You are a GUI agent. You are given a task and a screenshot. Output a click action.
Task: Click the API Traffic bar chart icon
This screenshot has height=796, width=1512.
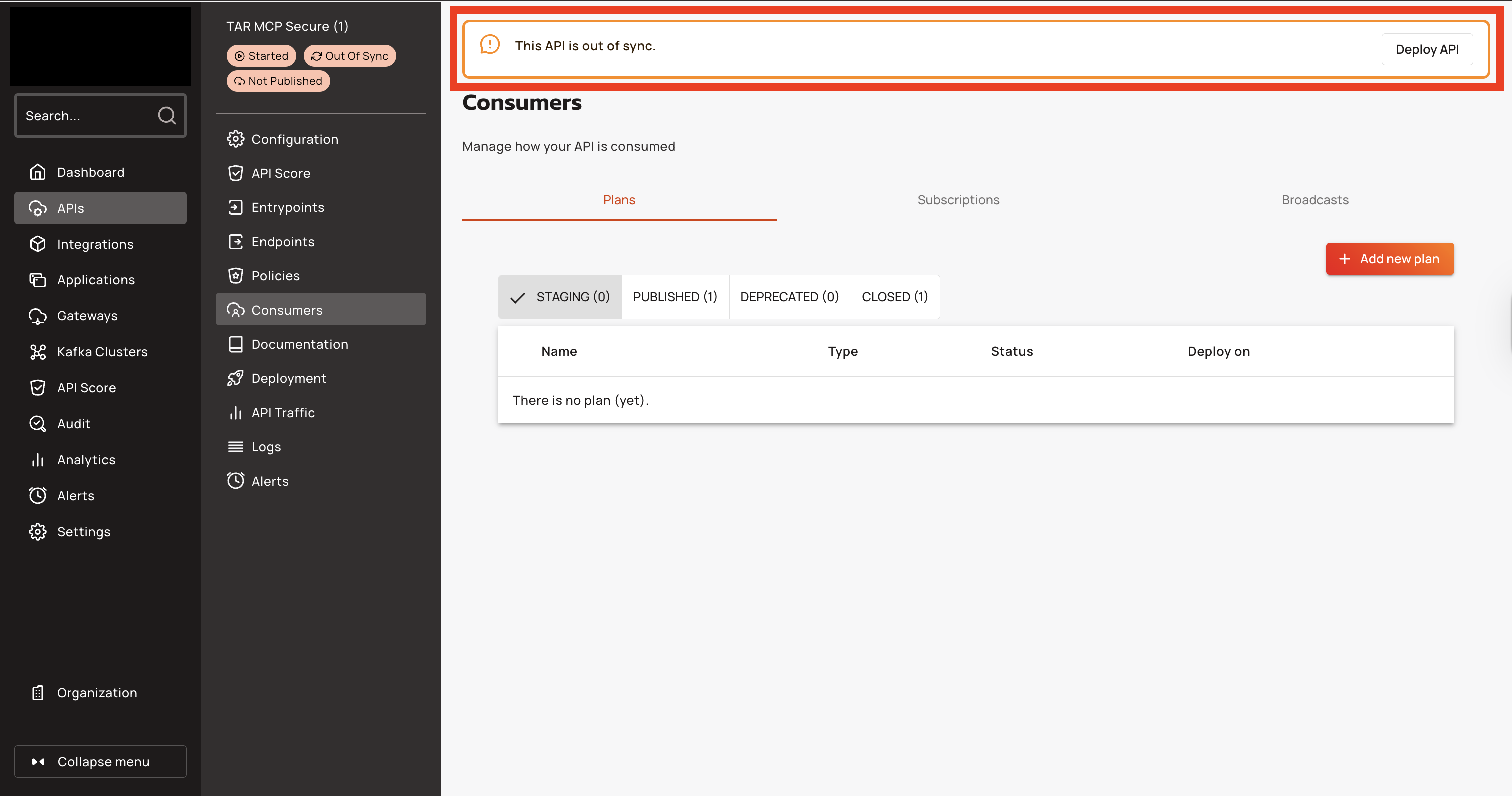click(235, 413)
